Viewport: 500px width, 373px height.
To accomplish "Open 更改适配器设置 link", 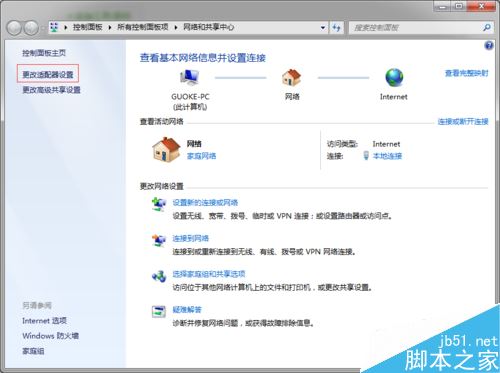I will pos(48,74).
